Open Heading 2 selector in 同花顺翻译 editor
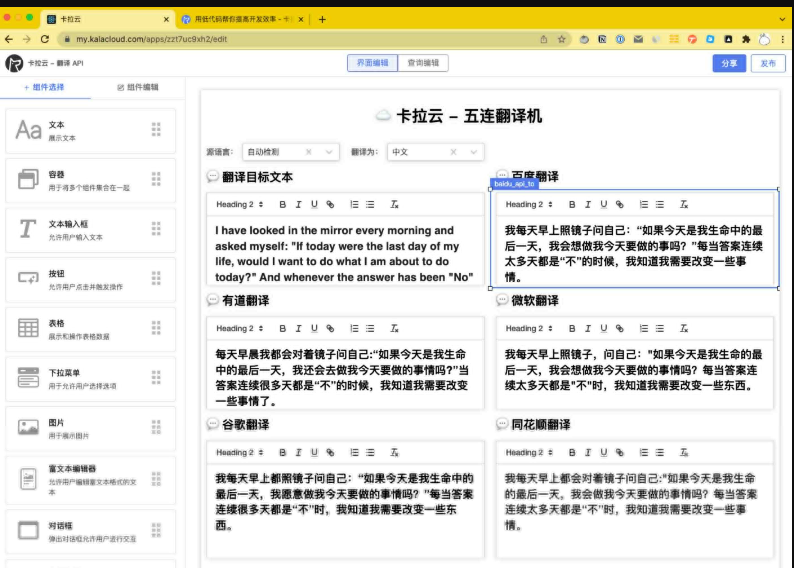Viewport: 794px width, 568px height. pyautogui.click(x=529, y=453)
